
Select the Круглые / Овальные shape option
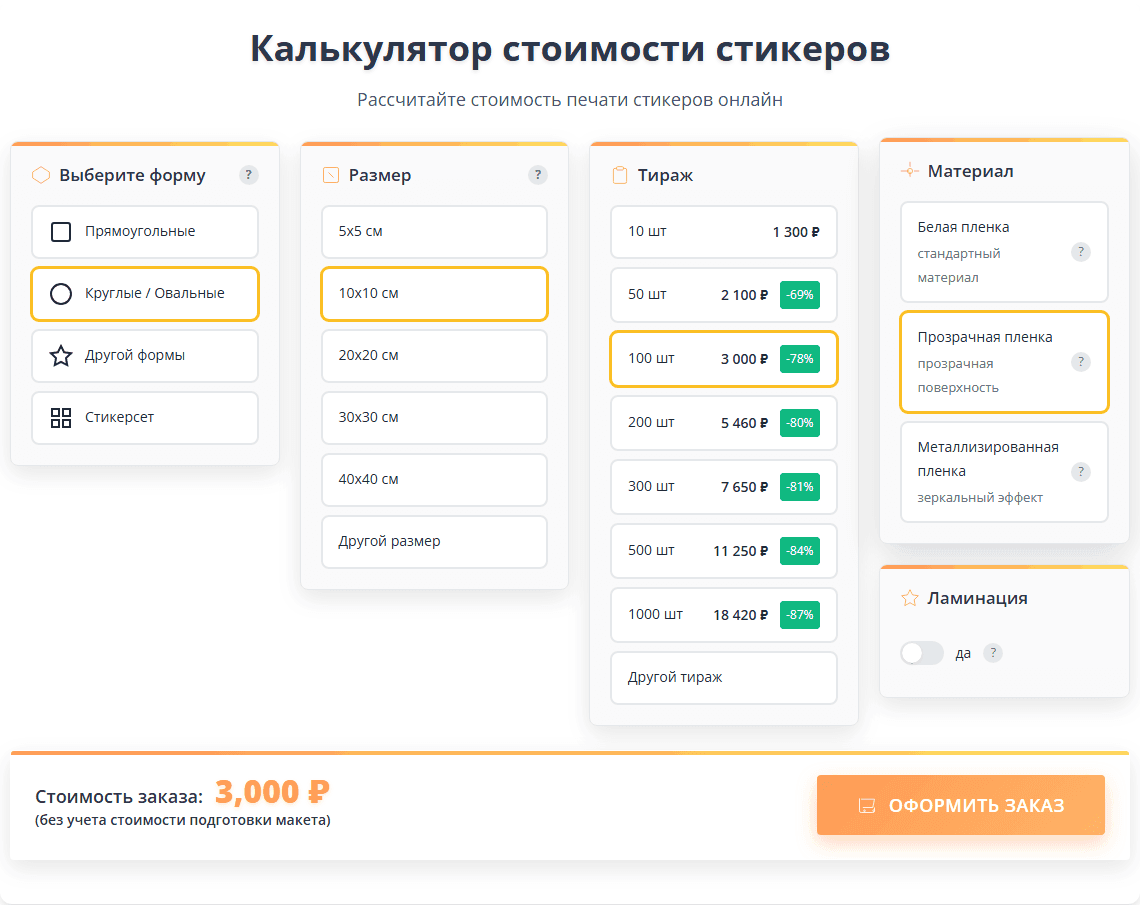[x=145, y=294]
